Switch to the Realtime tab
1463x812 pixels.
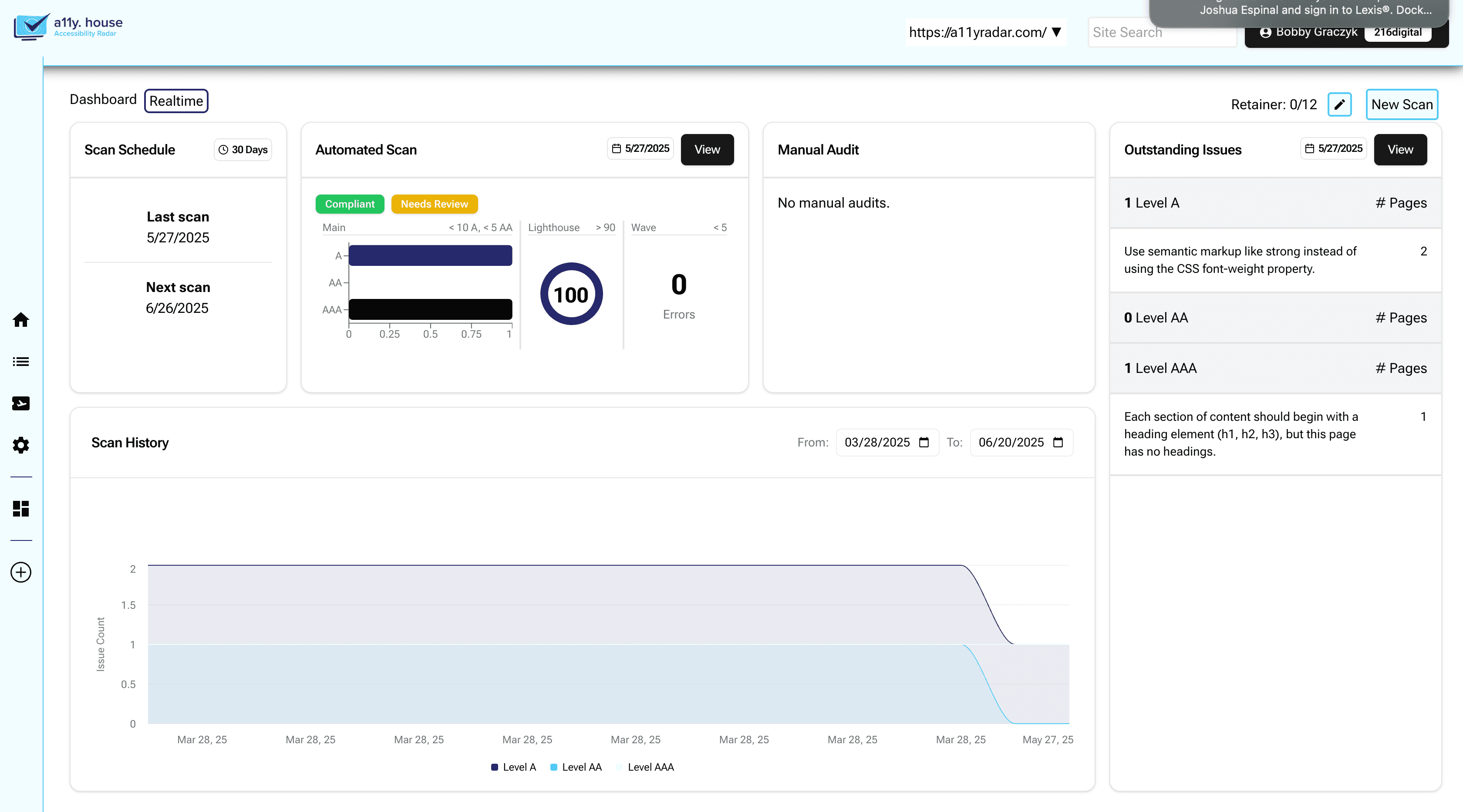(x=176, y=101)
